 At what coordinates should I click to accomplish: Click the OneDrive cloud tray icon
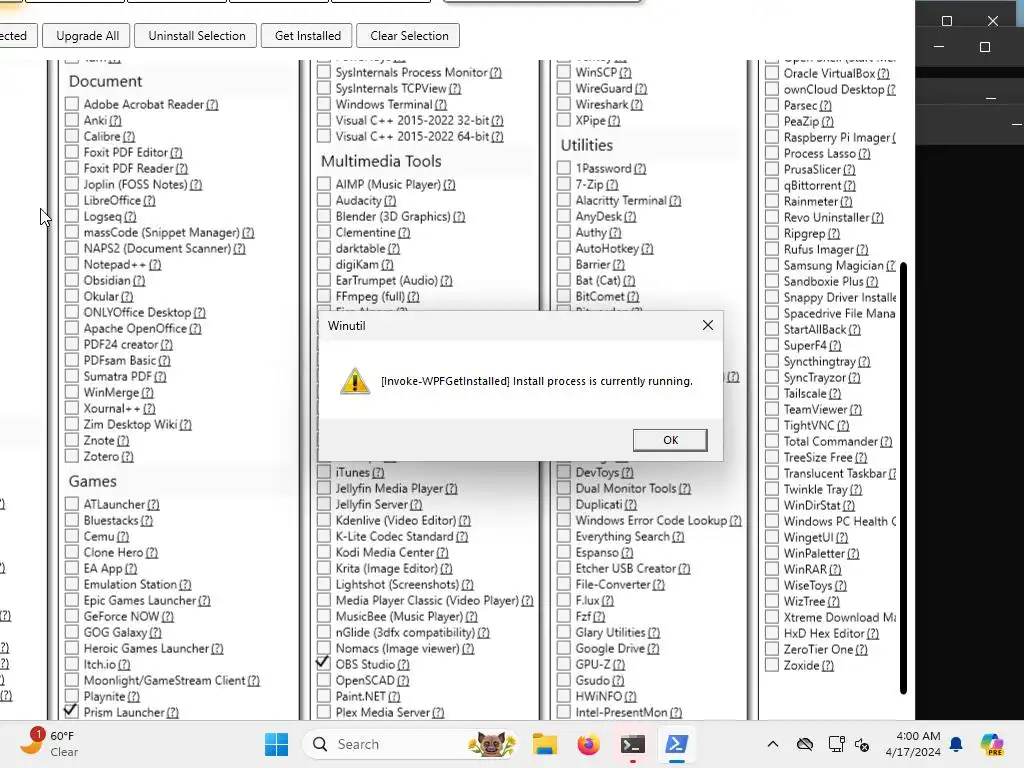tap(805, 744)
